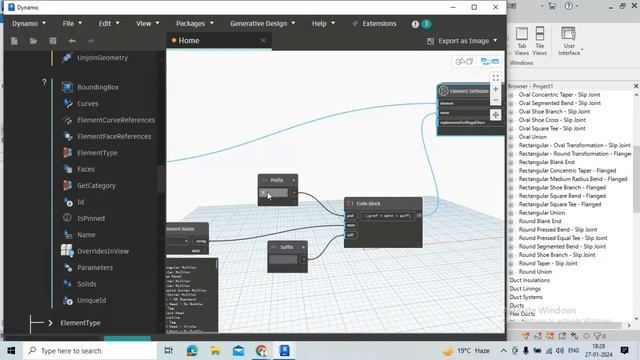Open the Help menu
640x360 pixels.
coord(323,24)
